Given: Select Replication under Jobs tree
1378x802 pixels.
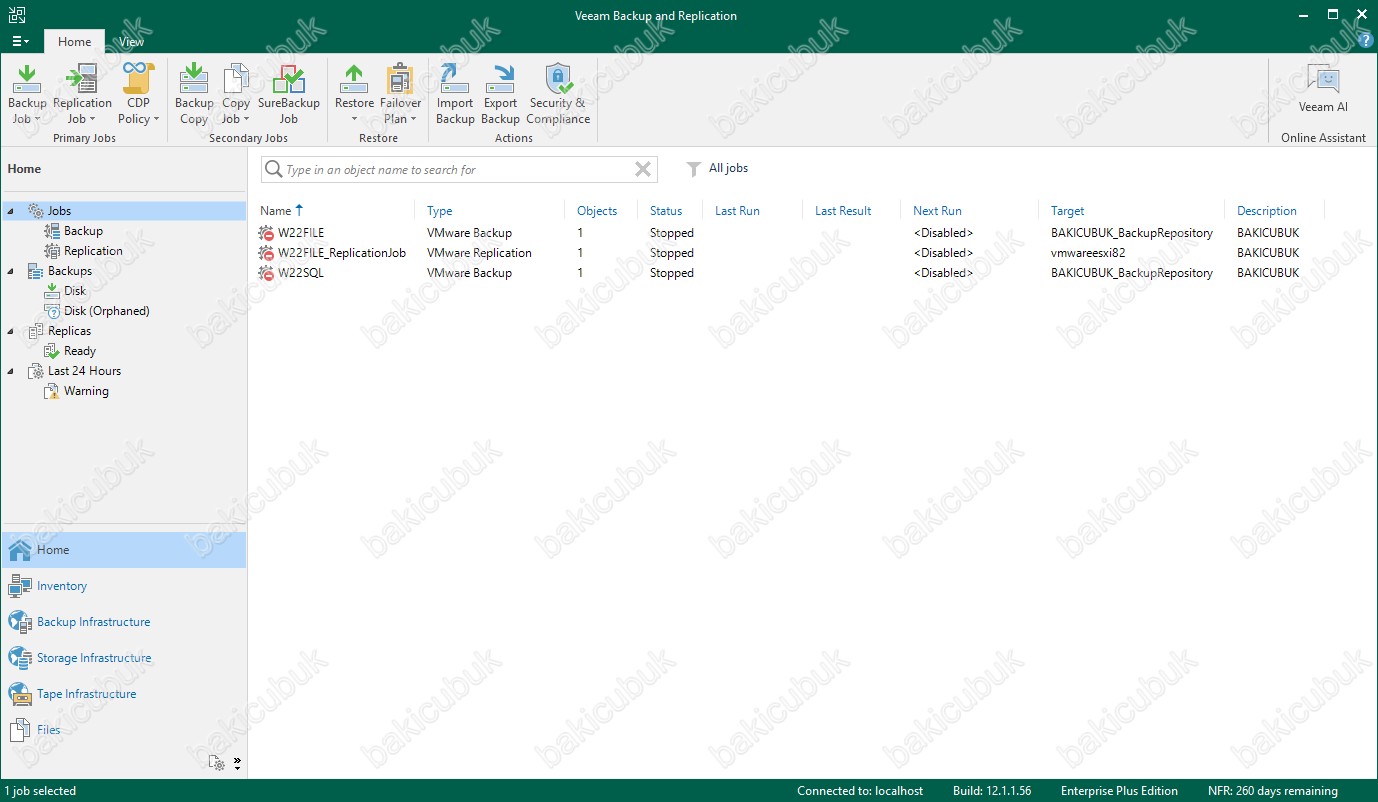Looking at the screenshot, I should coord(93,251).
